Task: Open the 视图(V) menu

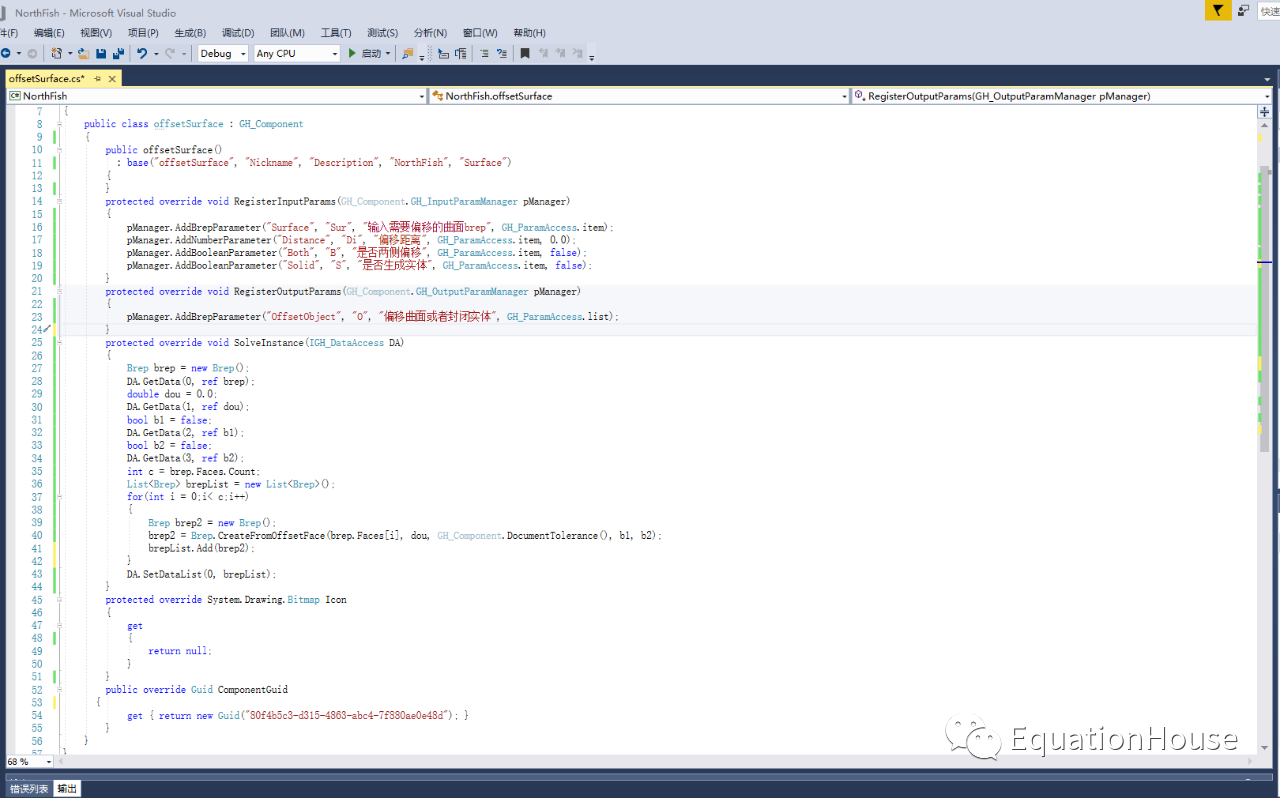Action: (96, 33)
